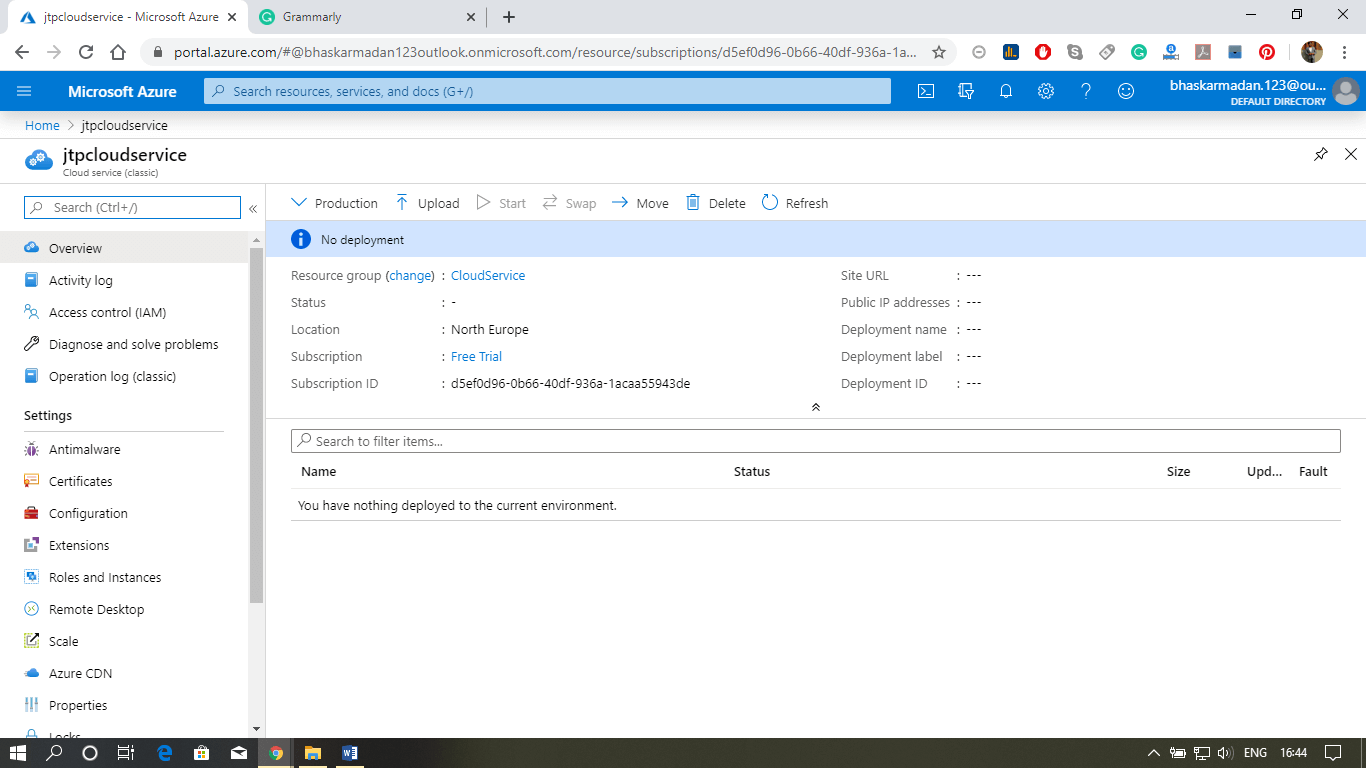The height and width of the screenshot is (768, 1366).
Task: Click the Roles and Instances icon
Action: coord(31,577)
